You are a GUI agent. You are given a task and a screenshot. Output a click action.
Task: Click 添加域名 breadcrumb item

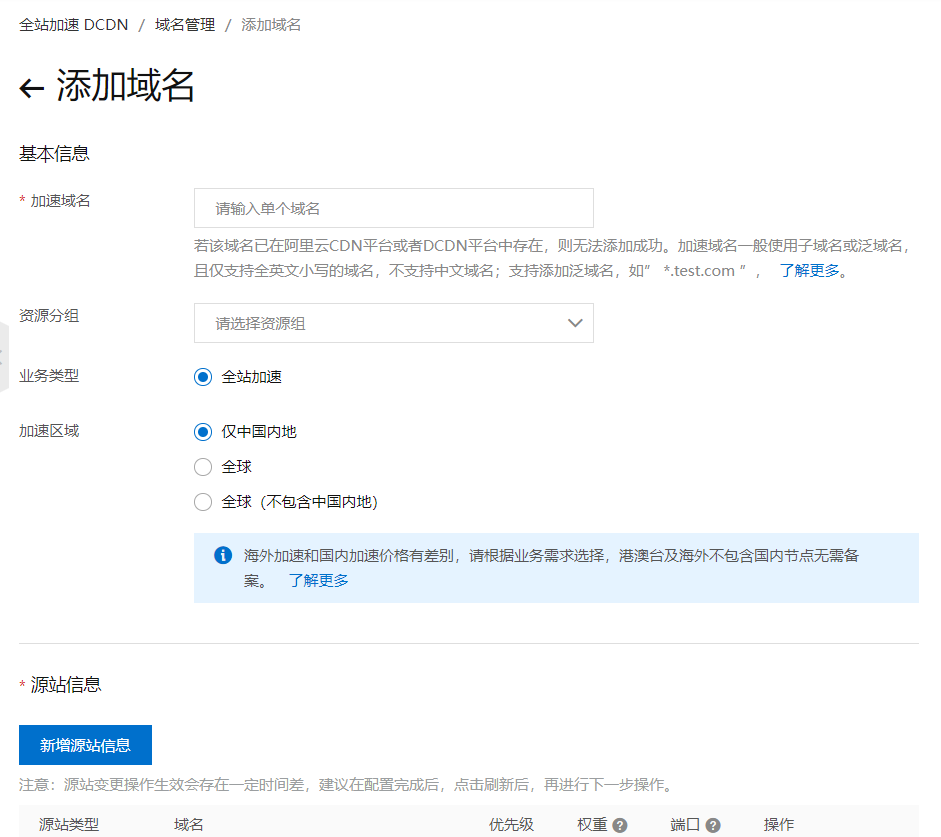point(271,24)
